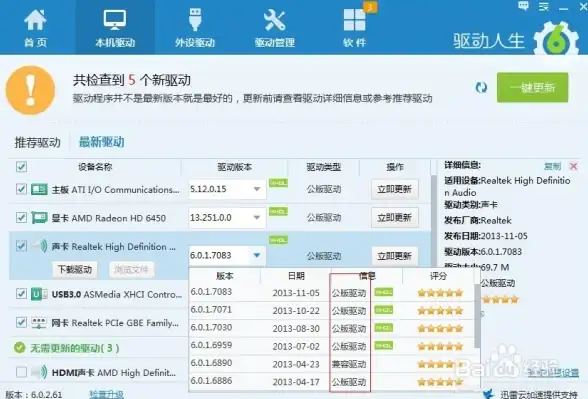Click WHQL badge on 主板 row
The image size is (588, 399).
point(278,183)
